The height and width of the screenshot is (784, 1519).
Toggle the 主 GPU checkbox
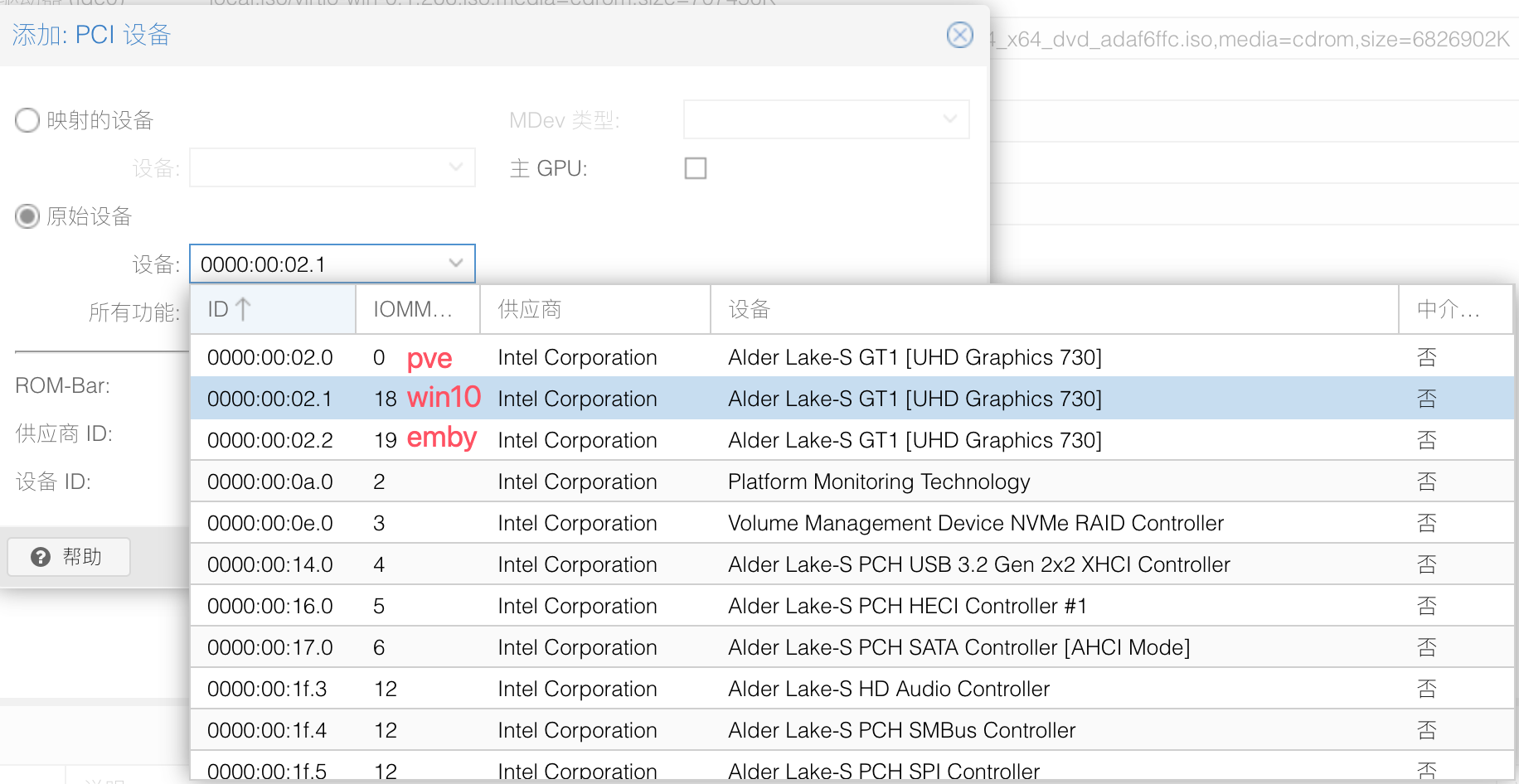(695, 168)
